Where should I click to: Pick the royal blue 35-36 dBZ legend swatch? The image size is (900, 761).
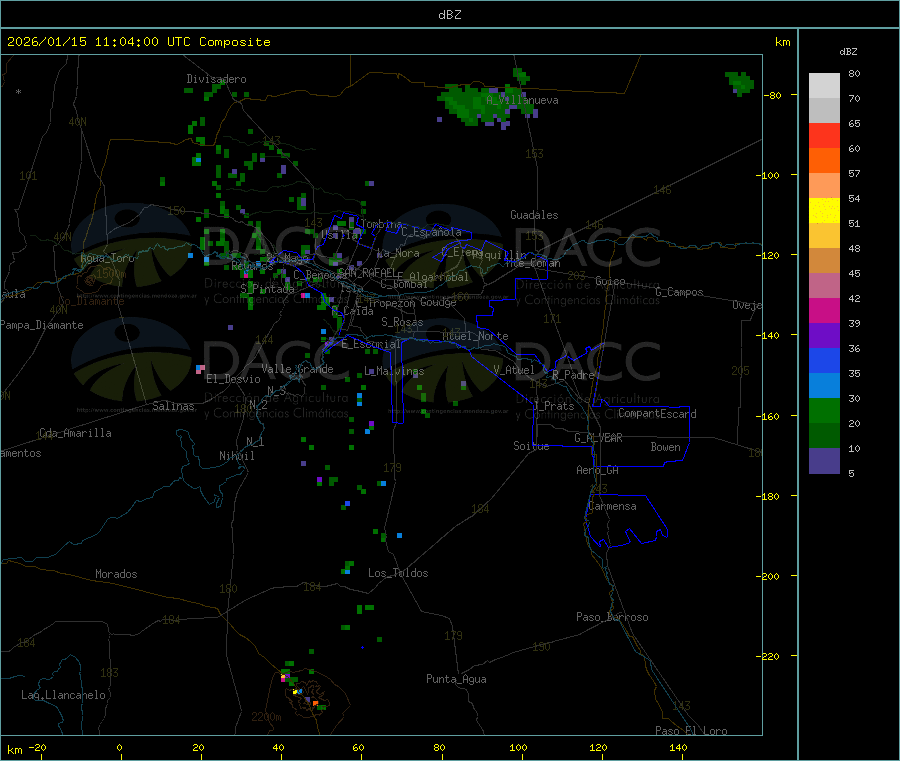[824, 360]
